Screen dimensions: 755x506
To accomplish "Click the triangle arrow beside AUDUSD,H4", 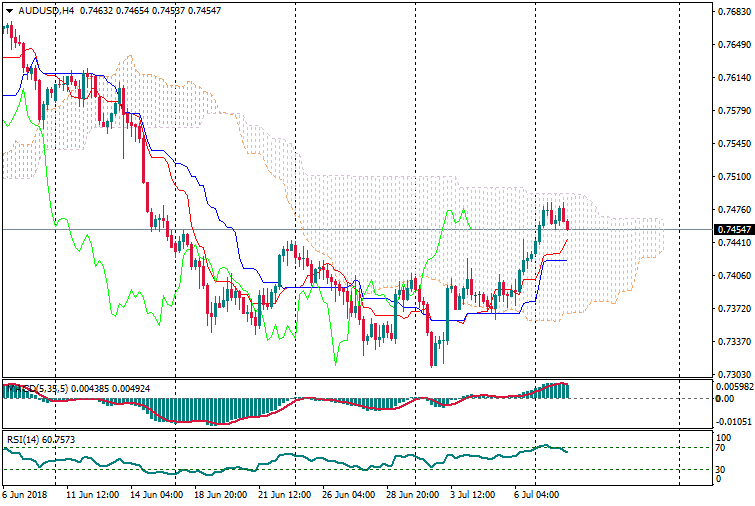I will pyautogui.click(x=8, y=10).
